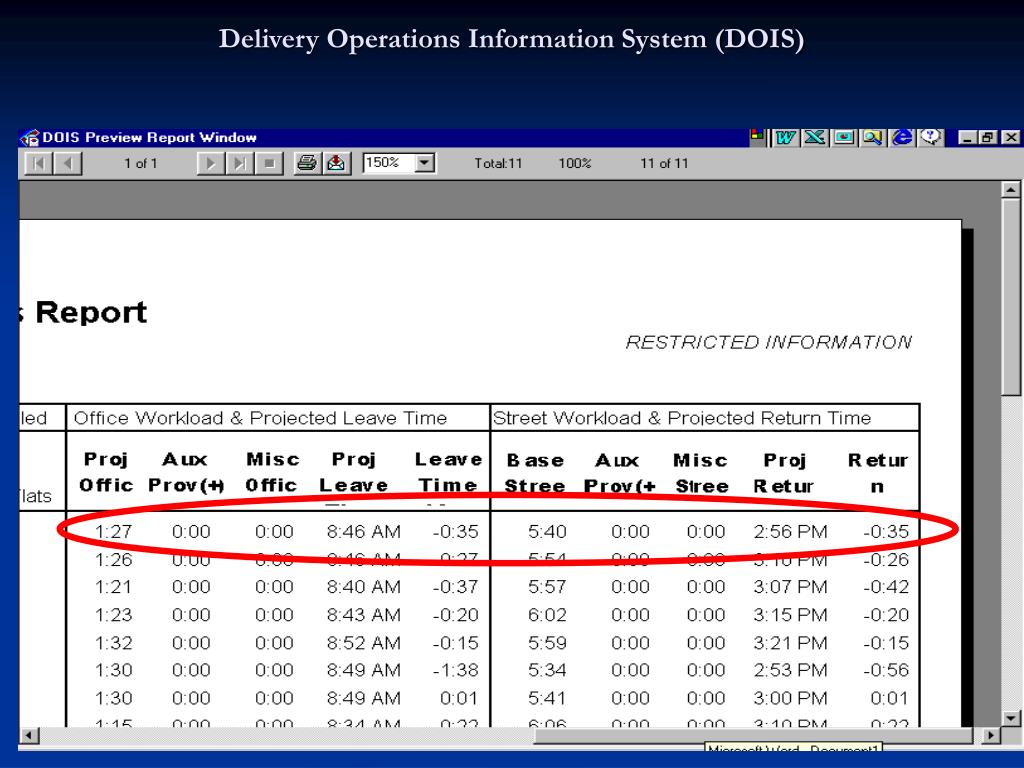Select the '8:43 AM' cell
The image size is (1024, 768).
364,615
